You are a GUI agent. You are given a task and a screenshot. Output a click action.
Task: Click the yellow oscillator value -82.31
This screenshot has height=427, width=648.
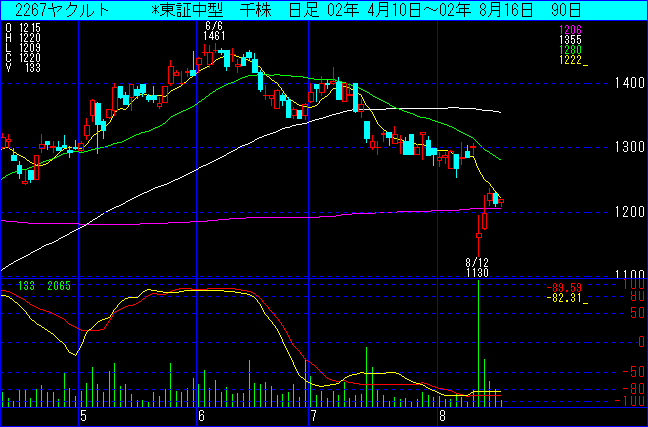[x=564, y=298]
